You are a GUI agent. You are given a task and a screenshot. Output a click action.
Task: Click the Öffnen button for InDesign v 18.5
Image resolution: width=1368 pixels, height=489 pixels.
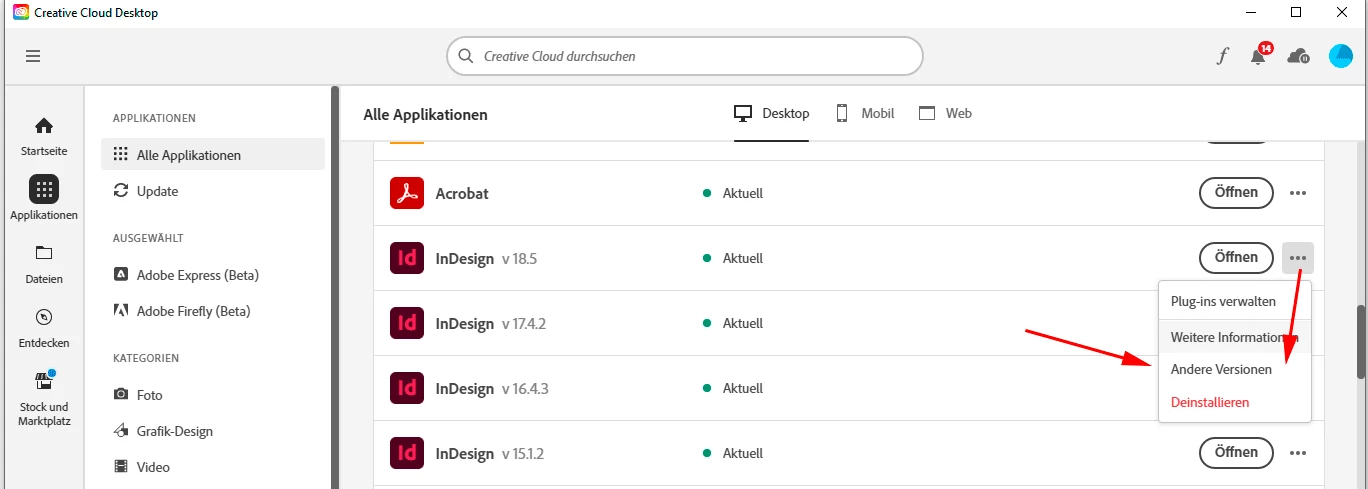click(x=1236, y=258)
